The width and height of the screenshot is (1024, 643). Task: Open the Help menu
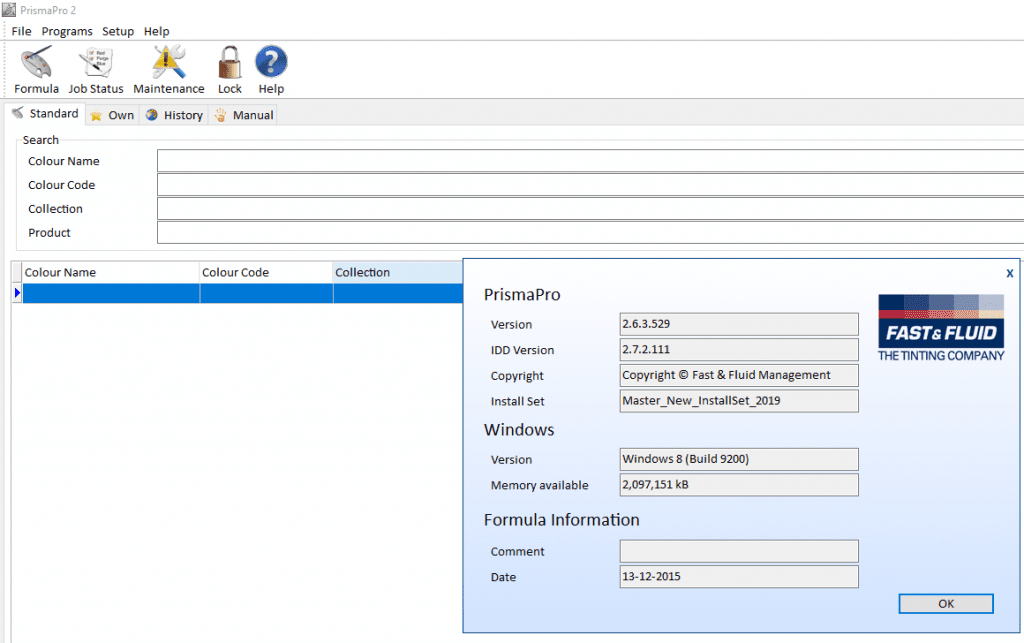tap(156, 31)
